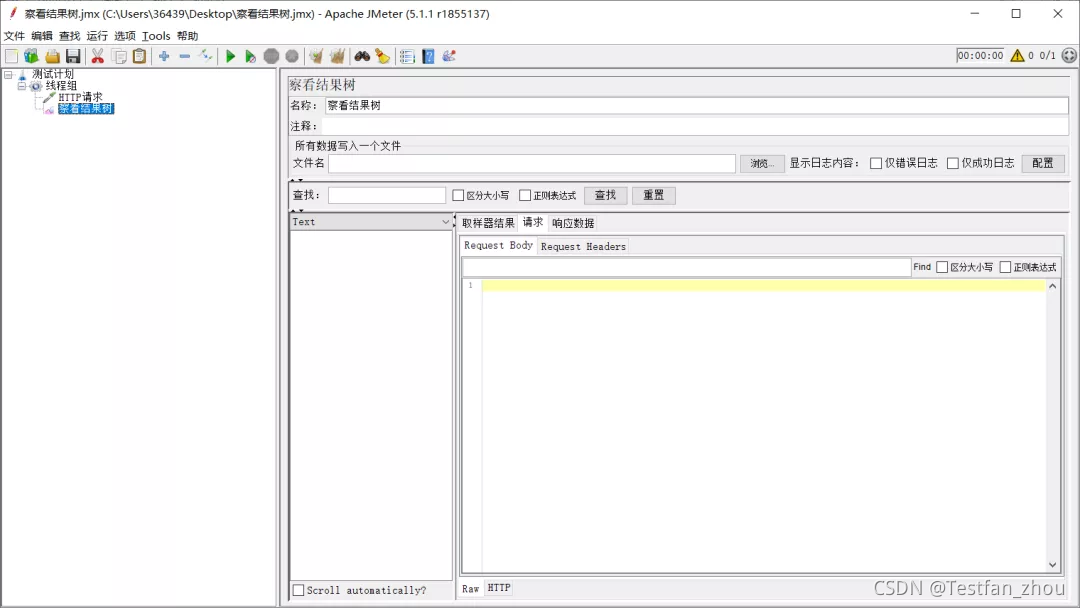Switch to the 取样器结果 tab
1080x608 pixels.
click(x=488, y=223)
